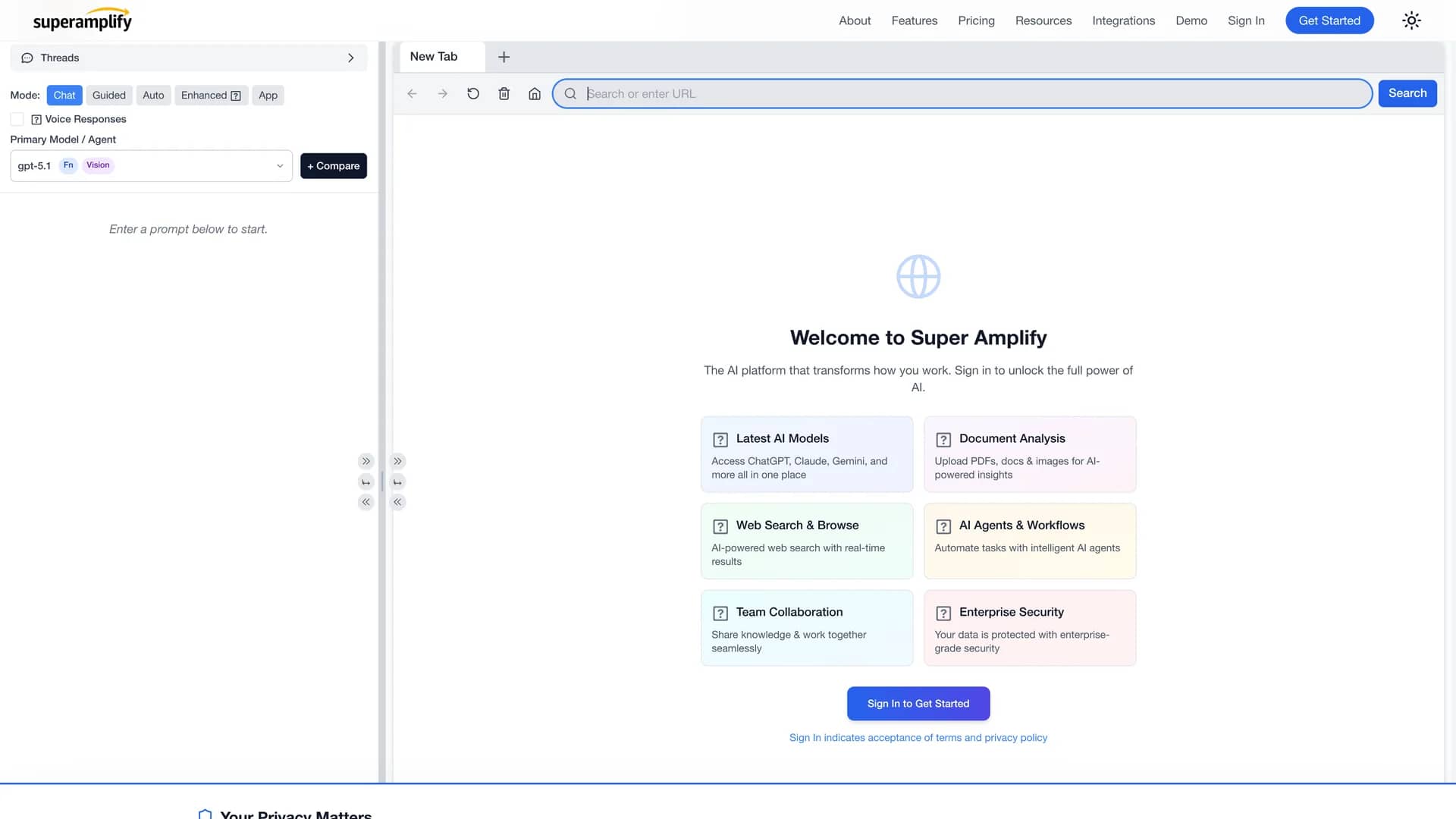
Task: Click the icon on the Latest AI Models card
Action: tap(720, 439)
